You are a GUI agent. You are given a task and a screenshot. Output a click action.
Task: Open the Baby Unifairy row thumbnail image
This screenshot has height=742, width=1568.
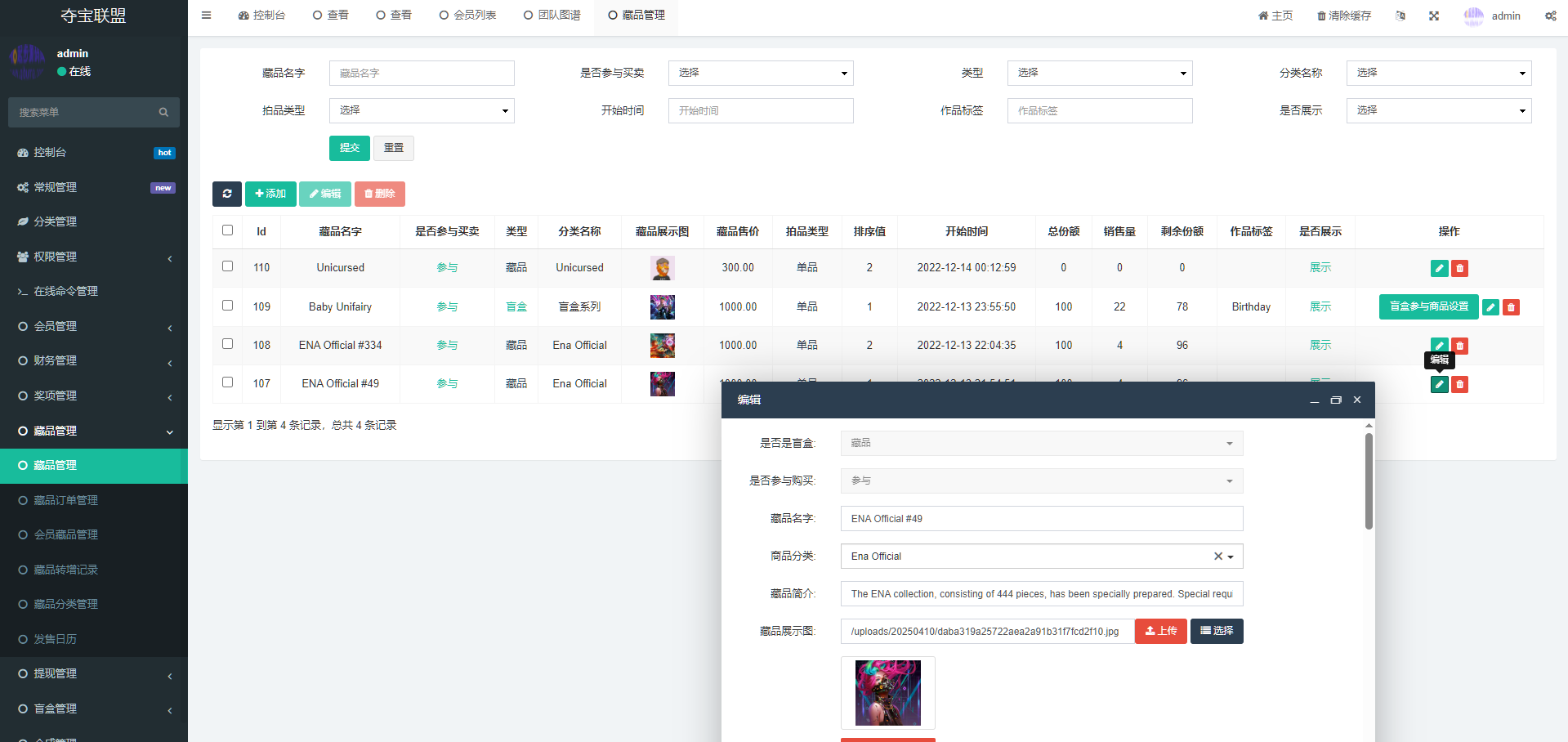663,307
